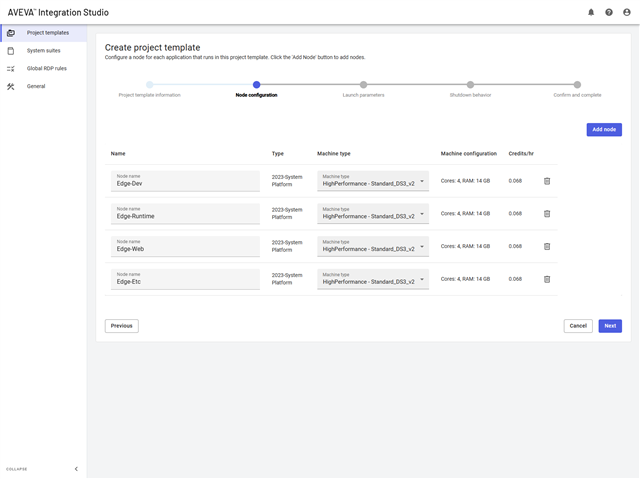Click the Type column header
640x479 pixels.
point(278,154)
